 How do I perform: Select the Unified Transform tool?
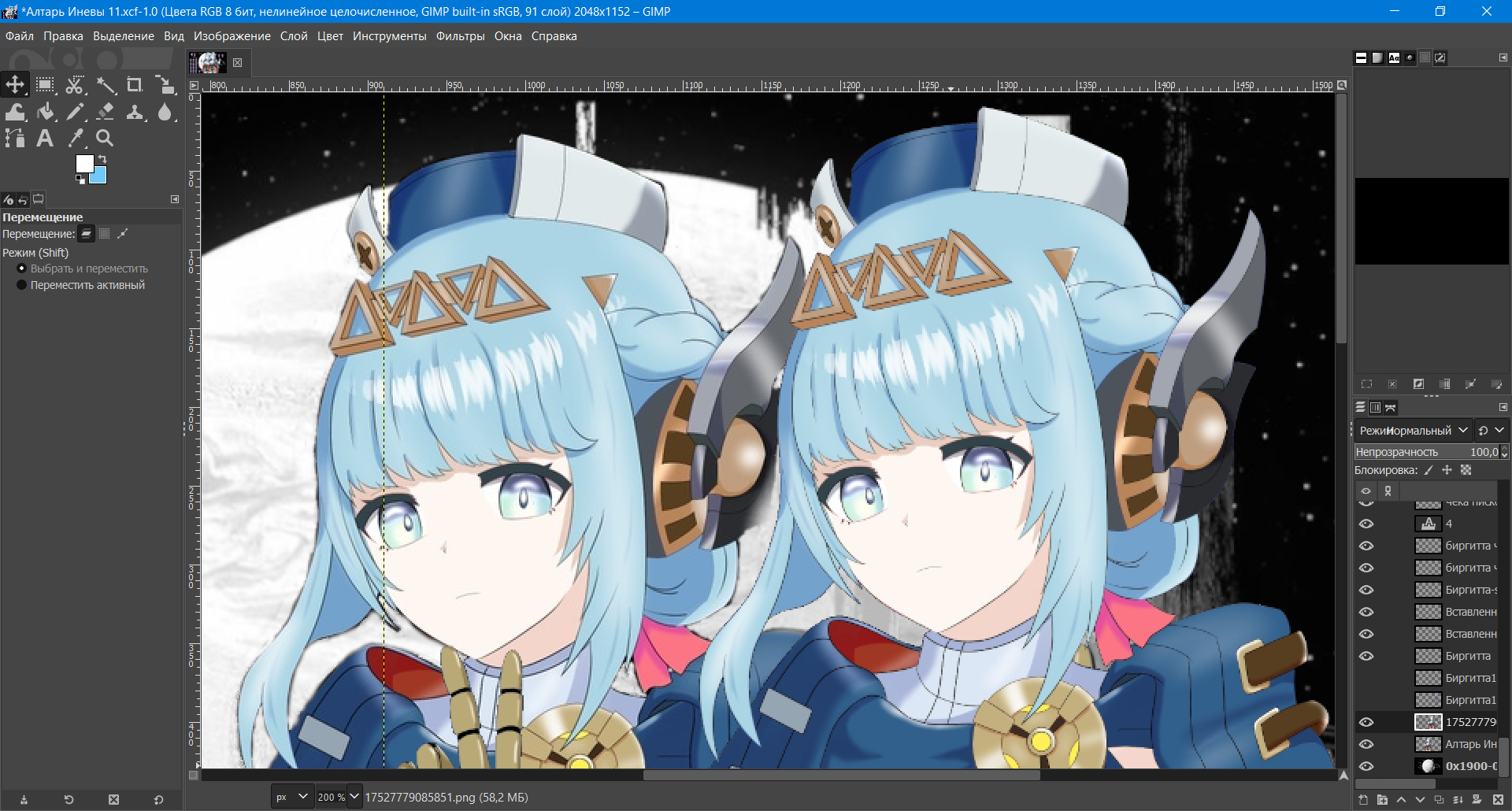click(165, 84)
